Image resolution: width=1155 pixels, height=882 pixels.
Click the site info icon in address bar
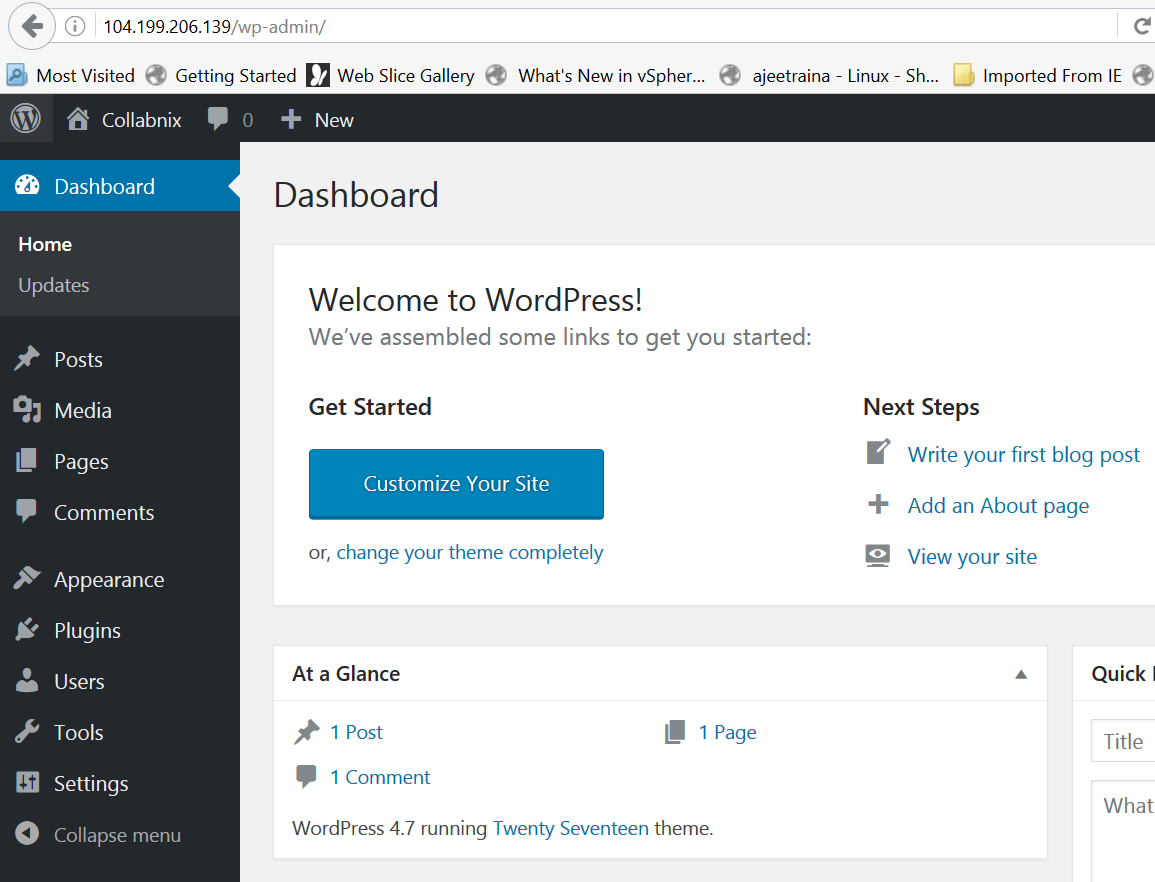click(x=75, y=27)
